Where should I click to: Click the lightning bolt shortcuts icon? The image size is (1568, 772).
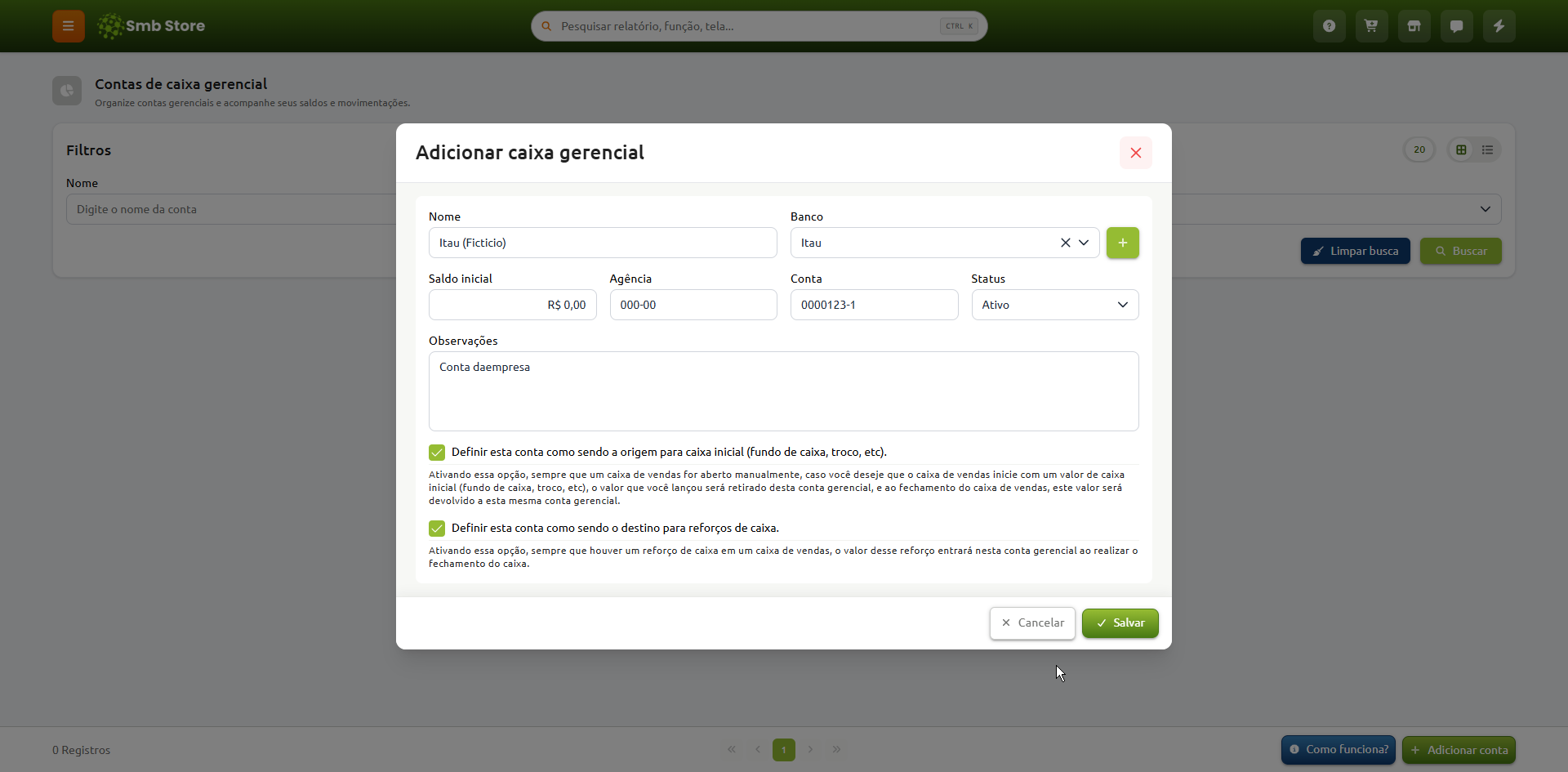[x=1499, y=26]
